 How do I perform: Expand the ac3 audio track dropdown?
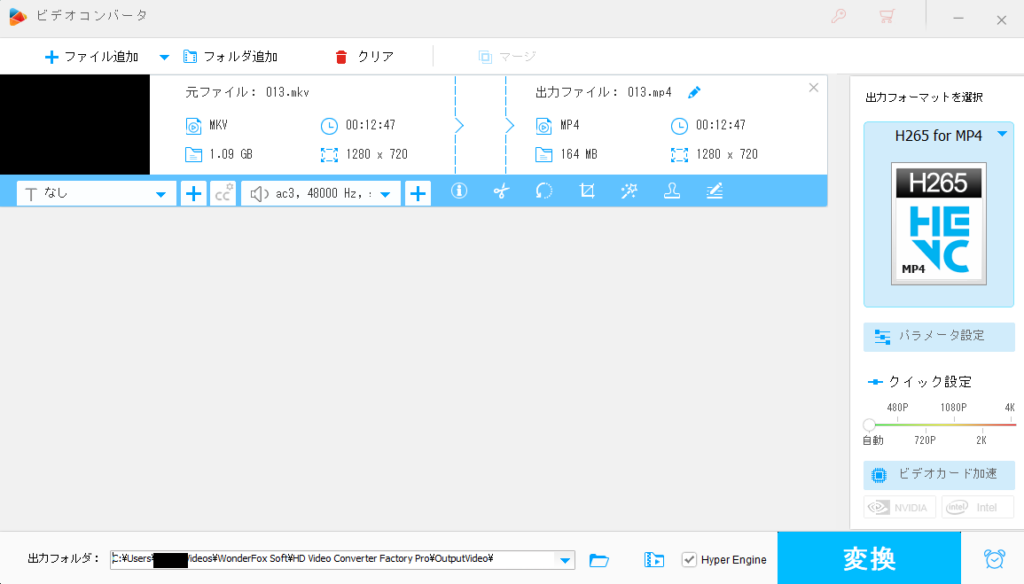pos(385,194)
